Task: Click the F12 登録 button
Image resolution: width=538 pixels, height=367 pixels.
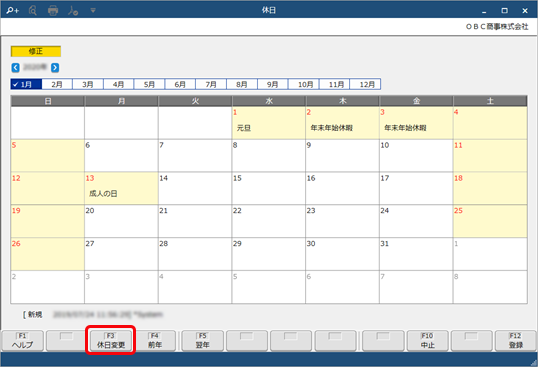Action: tap(515, 341)
